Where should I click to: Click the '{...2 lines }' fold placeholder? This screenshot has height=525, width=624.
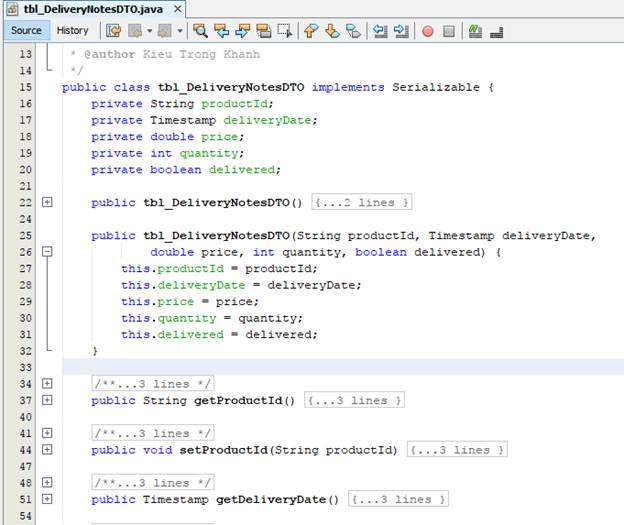point(361,202)
